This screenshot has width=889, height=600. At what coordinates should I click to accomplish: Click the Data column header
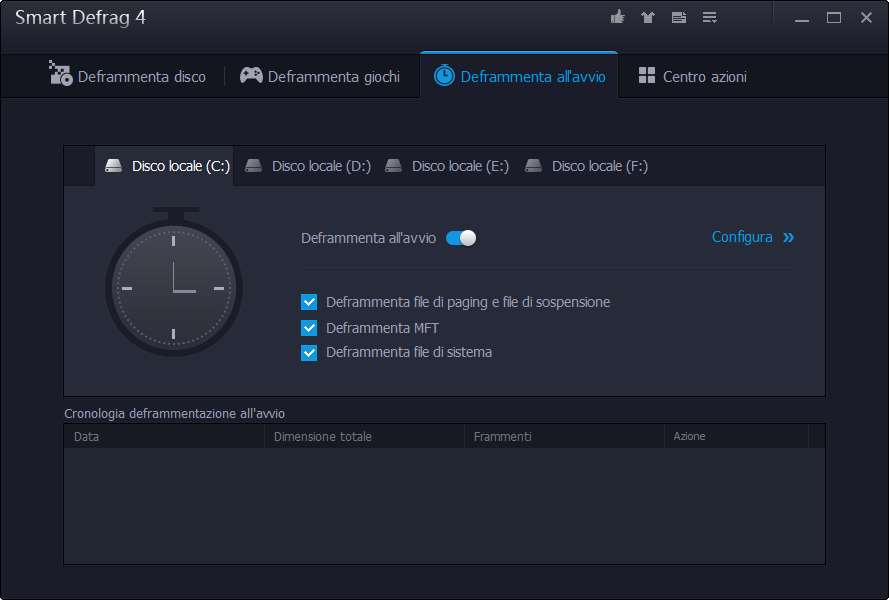pyautogui.click(x=87, y=436)
